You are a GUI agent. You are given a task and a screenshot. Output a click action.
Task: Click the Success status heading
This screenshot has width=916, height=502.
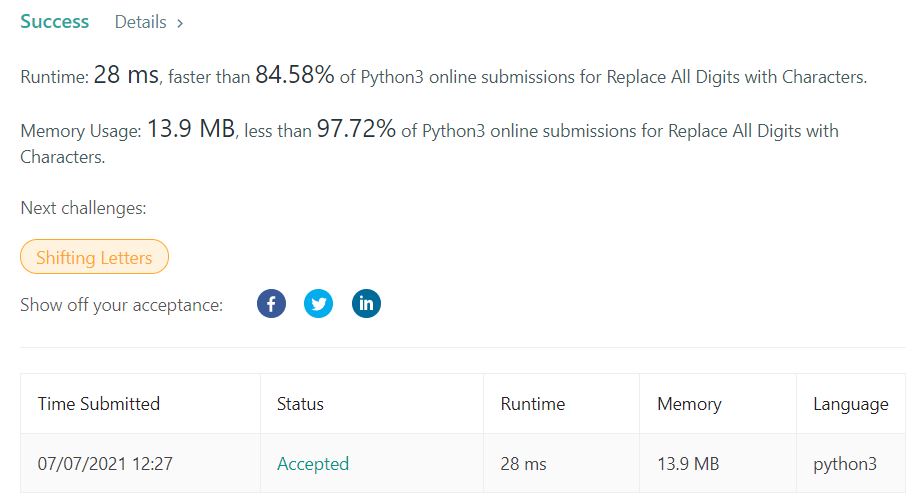(x=54, y=22)
